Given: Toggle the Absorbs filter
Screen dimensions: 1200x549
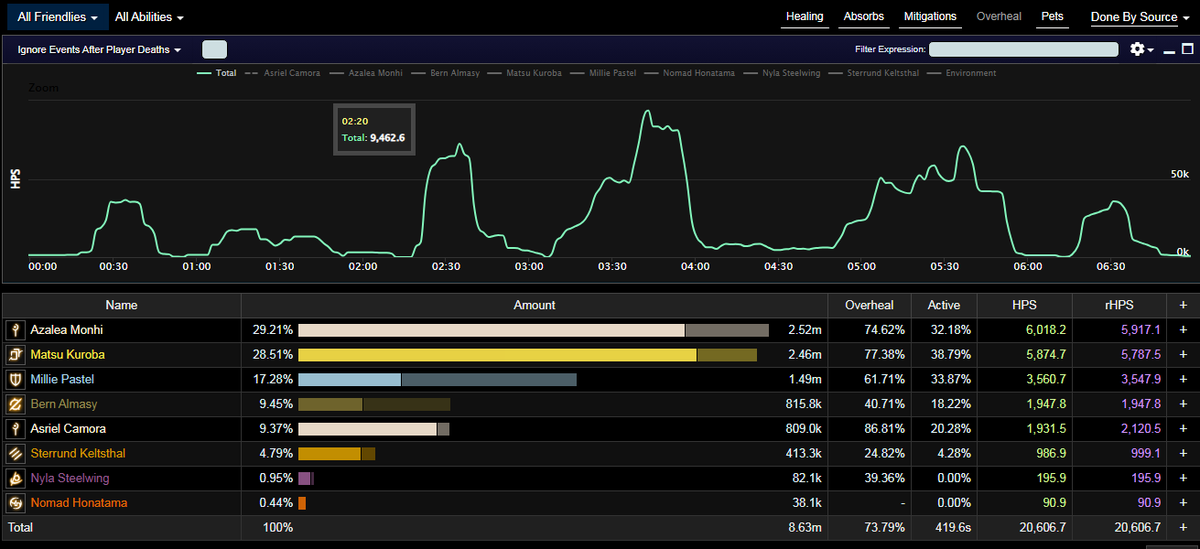Looking at the screenshot, I should pos(863,17).
